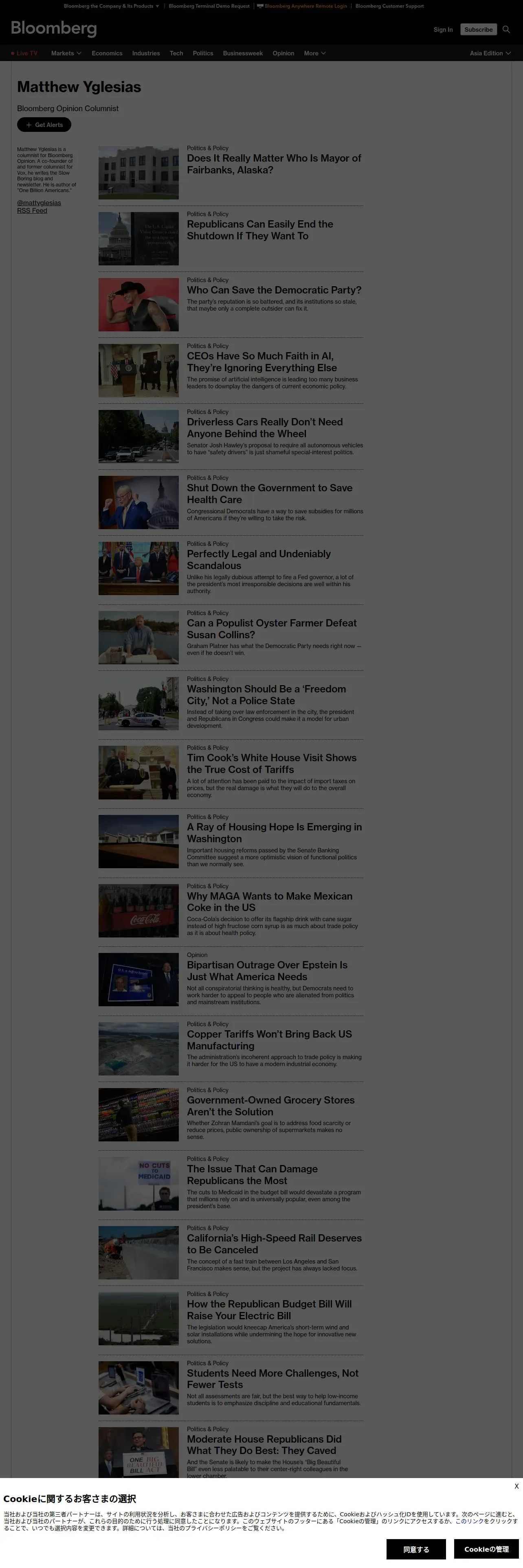Screen dimensions: 523x1568
Task: Close the cookie banner with X
Action: pos(516,1486)
